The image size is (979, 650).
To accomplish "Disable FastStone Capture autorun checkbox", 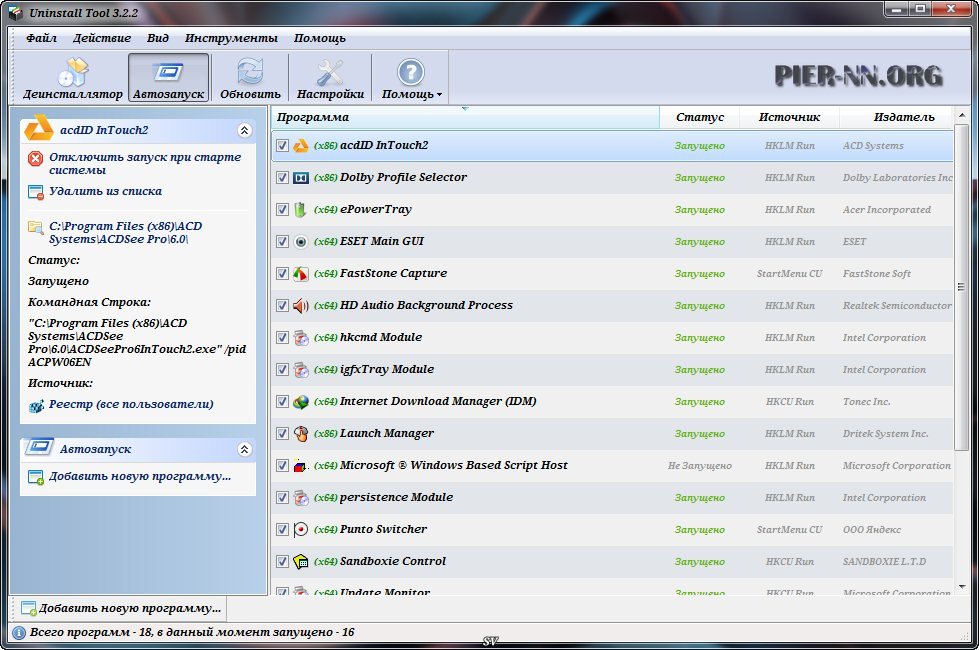I will click(282, 273).
